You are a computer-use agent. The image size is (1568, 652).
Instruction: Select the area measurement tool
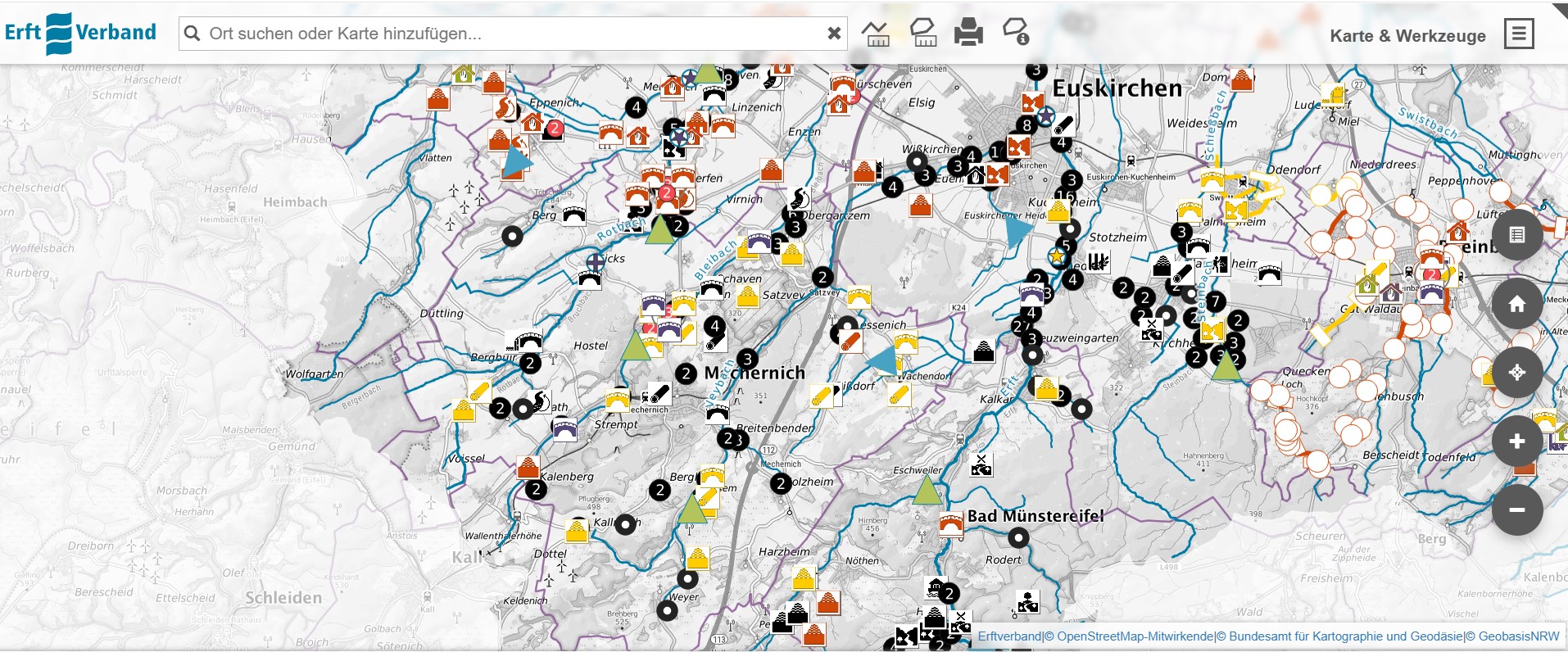(x=923, y=34)
